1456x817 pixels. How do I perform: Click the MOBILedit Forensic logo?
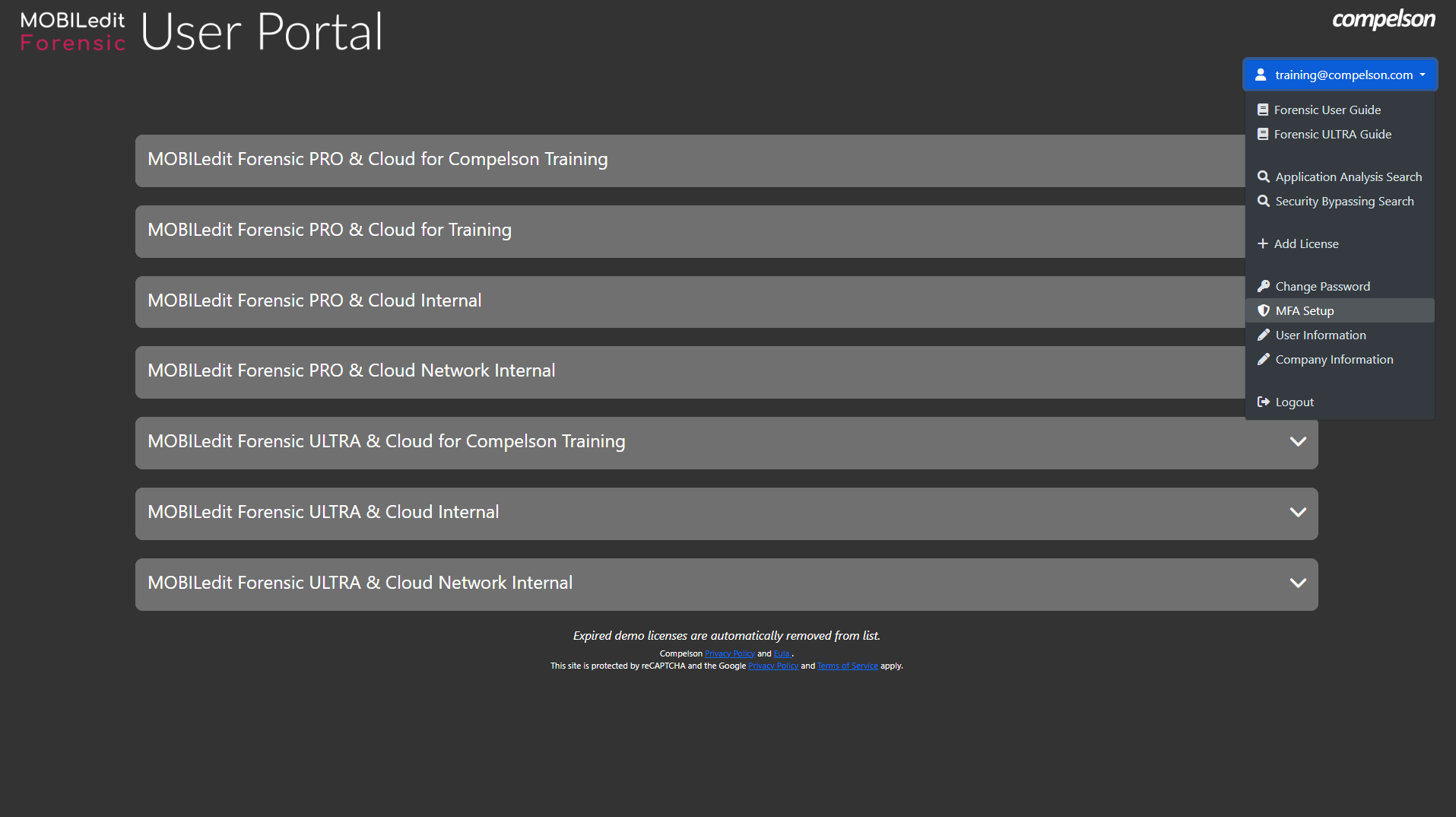[x=73, y=32]
